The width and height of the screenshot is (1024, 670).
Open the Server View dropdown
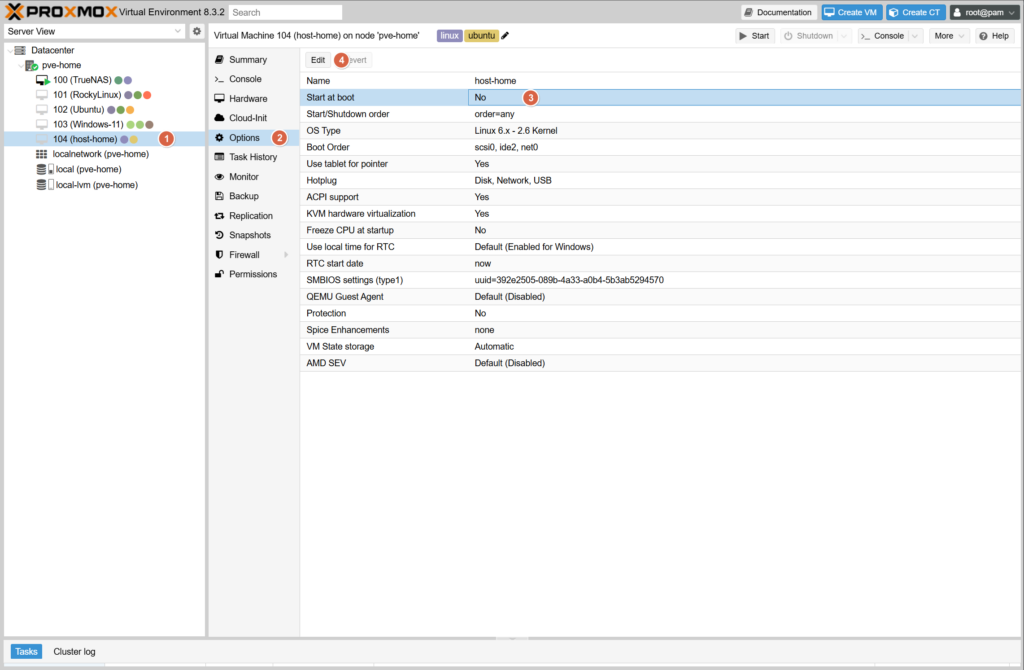point(95,32)
